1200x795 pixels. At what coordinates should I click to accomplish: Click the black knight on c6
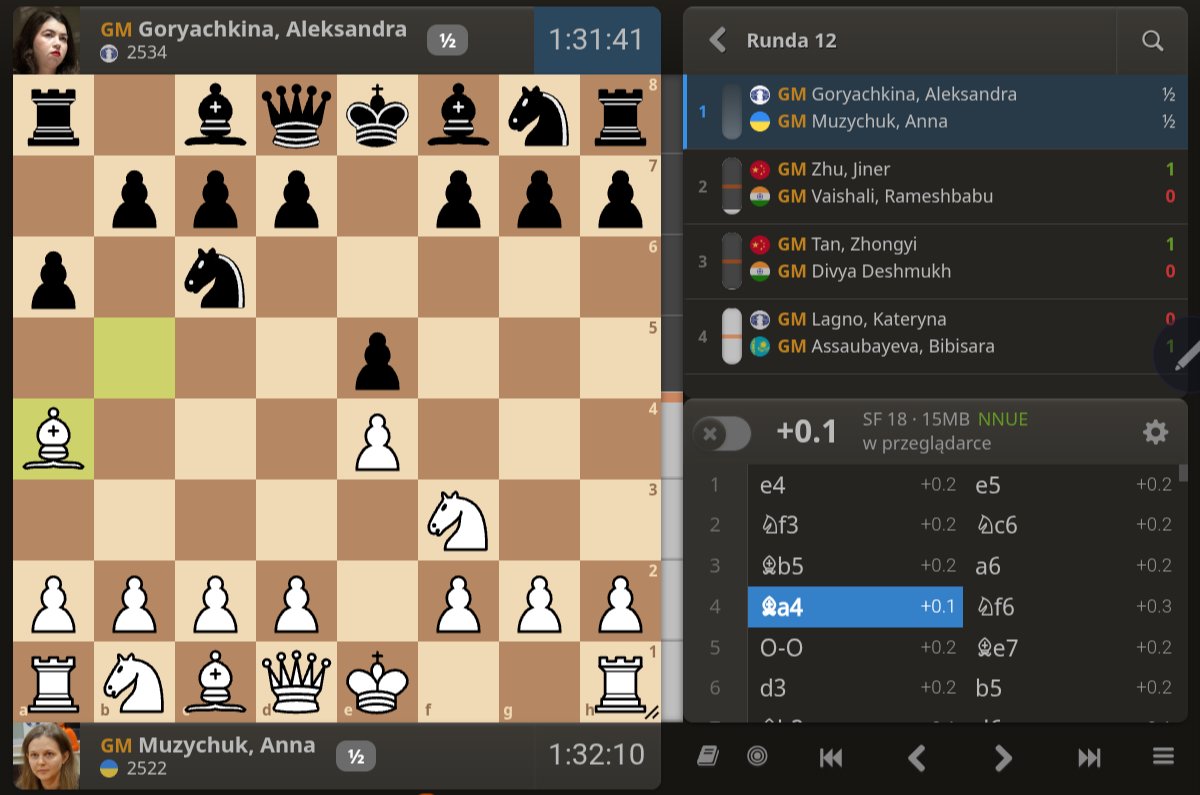point(215,277)
